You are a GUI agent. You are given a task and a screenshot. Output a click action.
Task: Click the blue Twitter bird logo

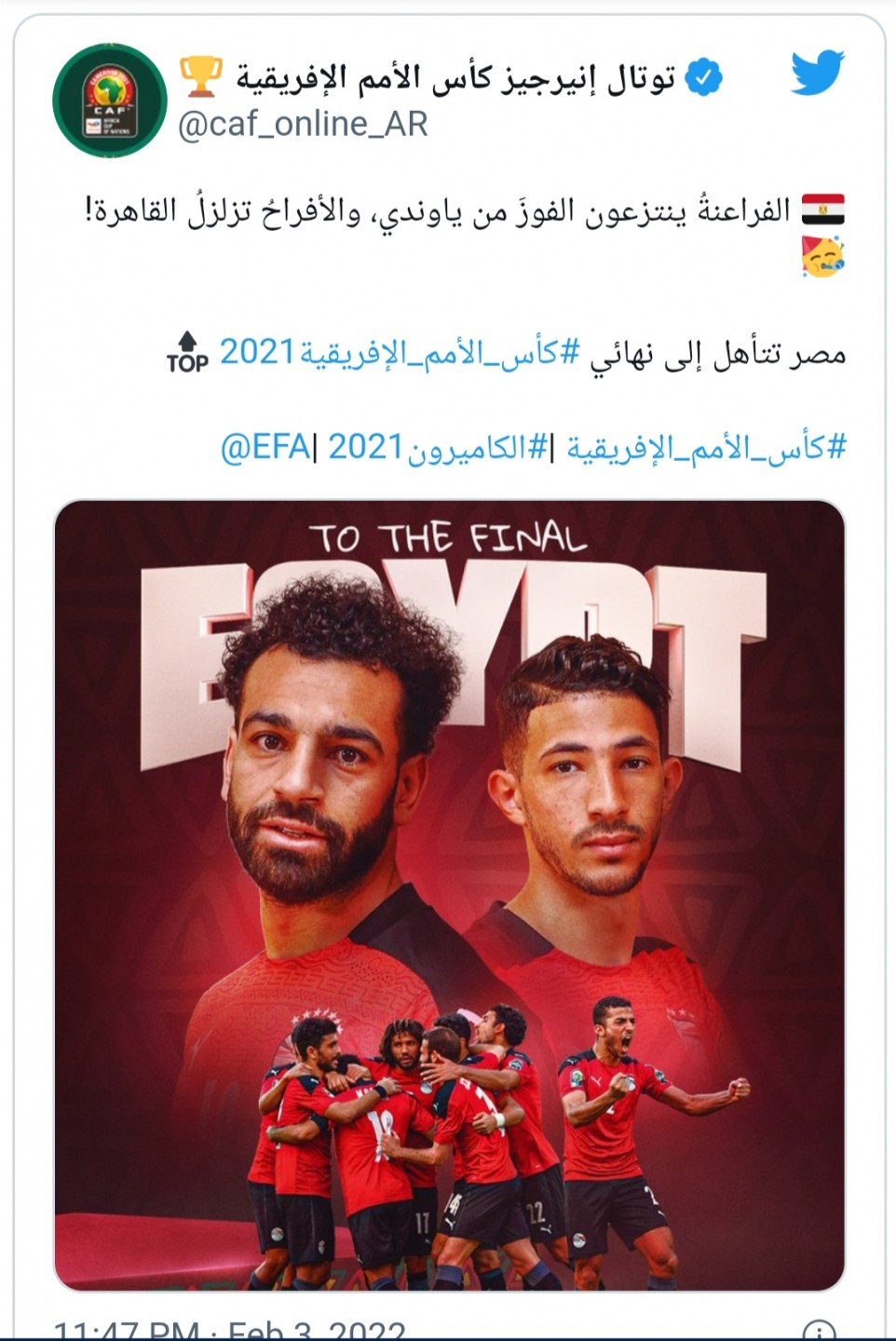(817, 74)
